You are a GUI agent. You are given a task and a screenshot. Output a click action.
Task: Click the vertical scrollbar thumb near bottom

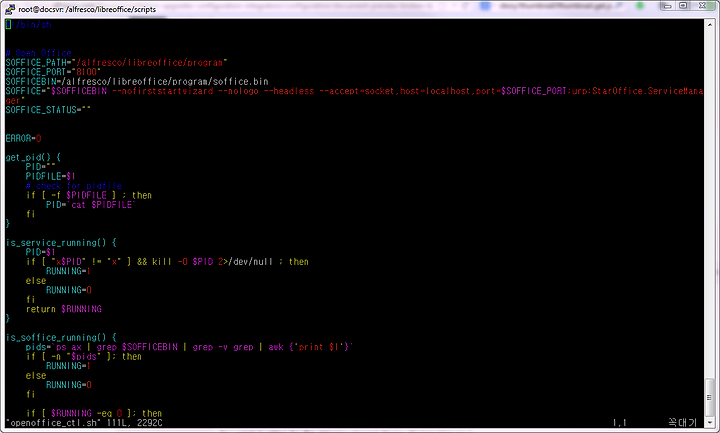click(x=709, y=397)
